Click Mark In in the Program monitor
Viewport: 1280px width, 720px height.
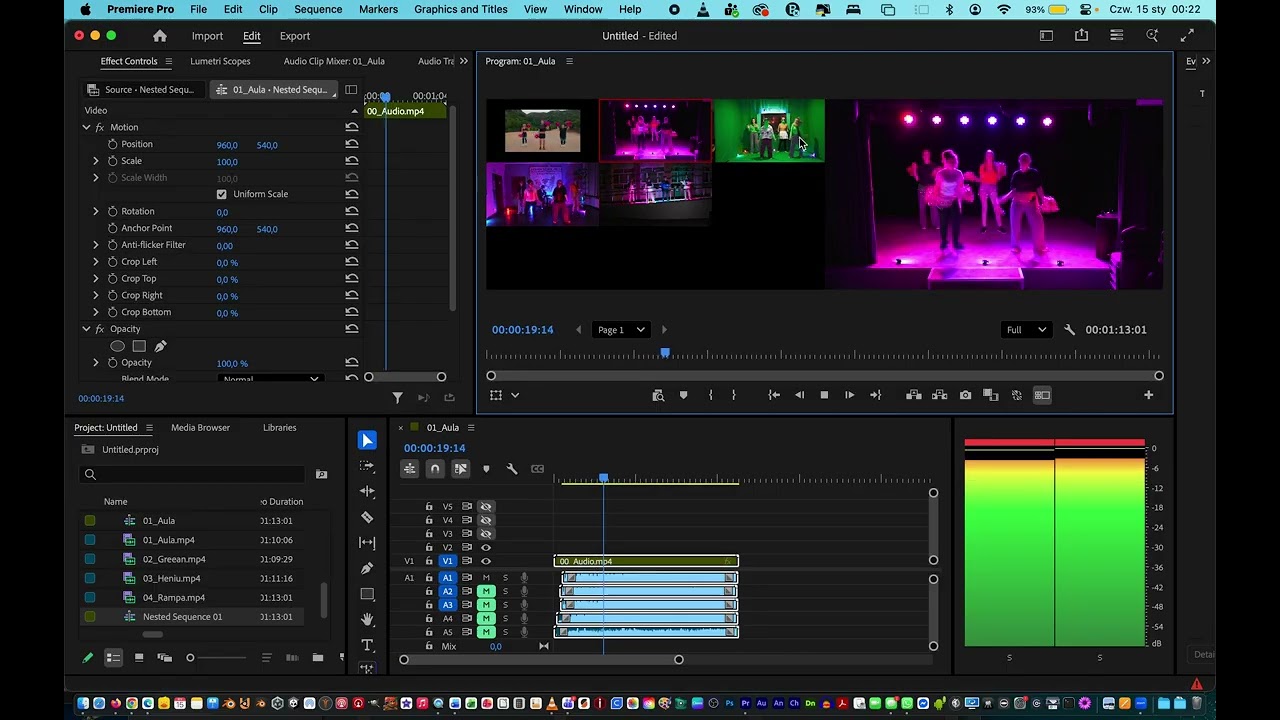(711, 395)
